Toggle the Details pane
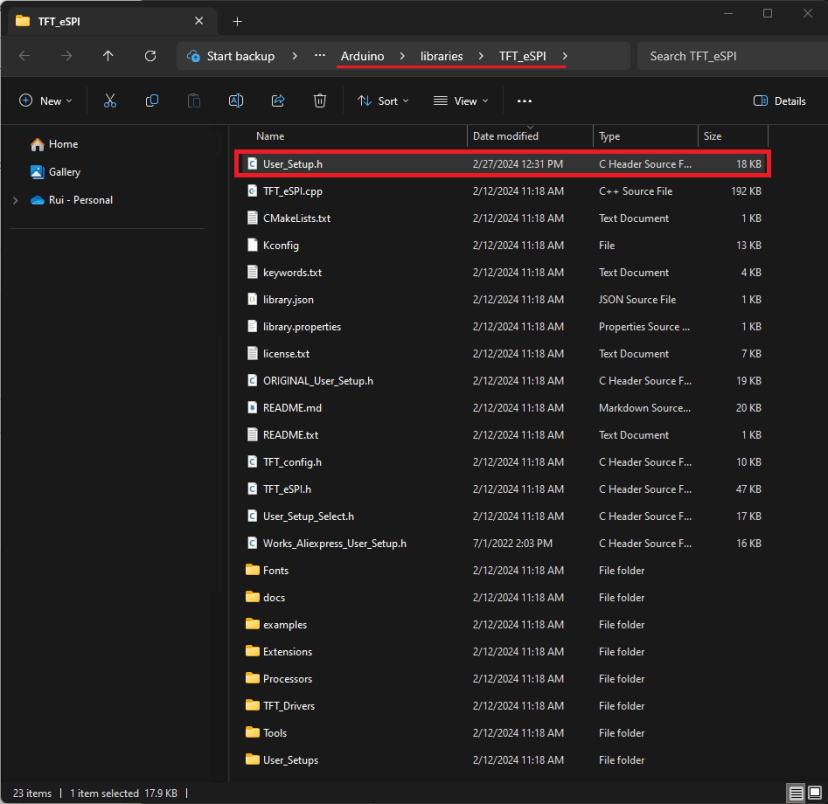Image resolution: width=828 pixels, height=804 pixels. point(779,101)
